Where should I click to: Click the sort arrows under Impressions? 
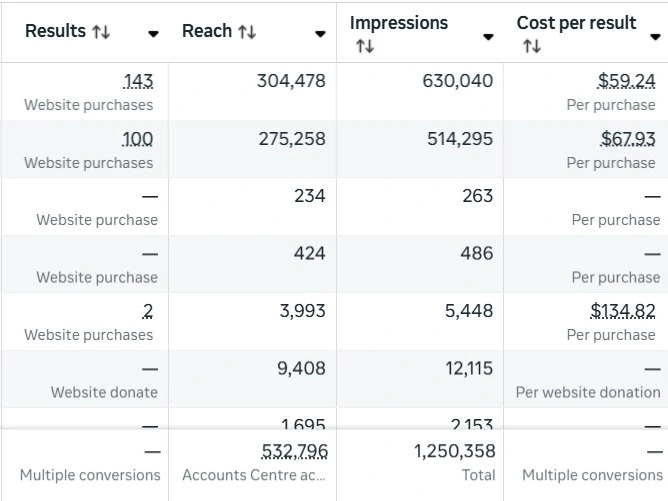coord(364,47)
